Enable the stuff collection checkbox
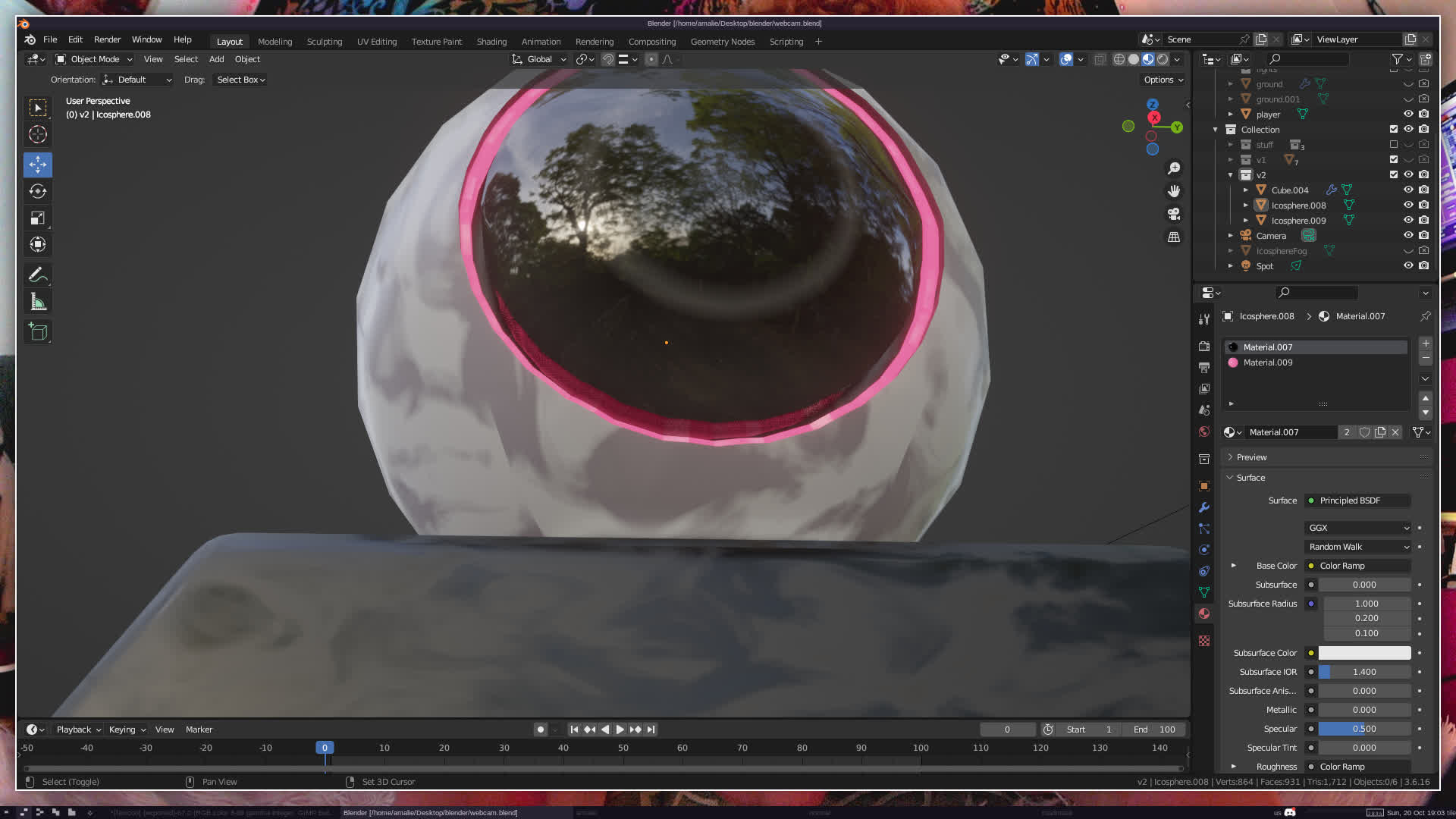The image size is (1456, 819). click(x=1393, y=145)
